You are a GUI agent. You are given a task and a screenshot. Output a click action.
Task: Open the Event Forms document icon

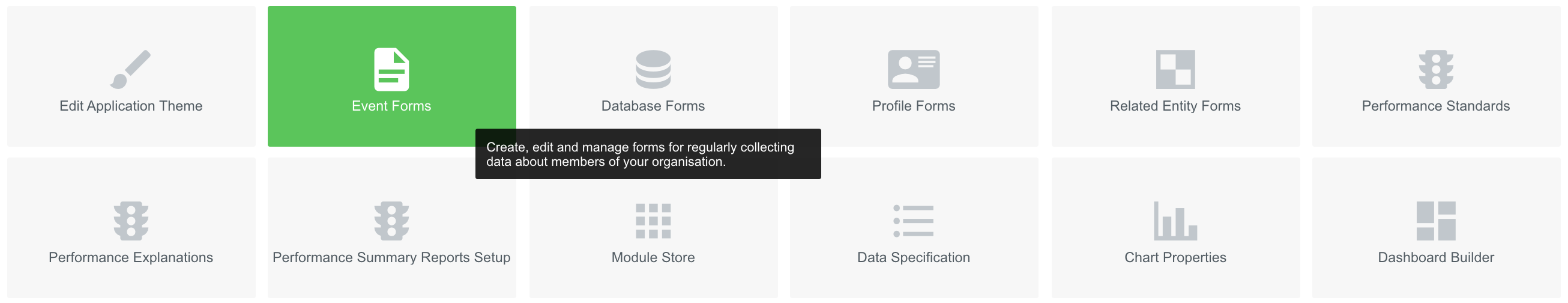click(391, 69)
